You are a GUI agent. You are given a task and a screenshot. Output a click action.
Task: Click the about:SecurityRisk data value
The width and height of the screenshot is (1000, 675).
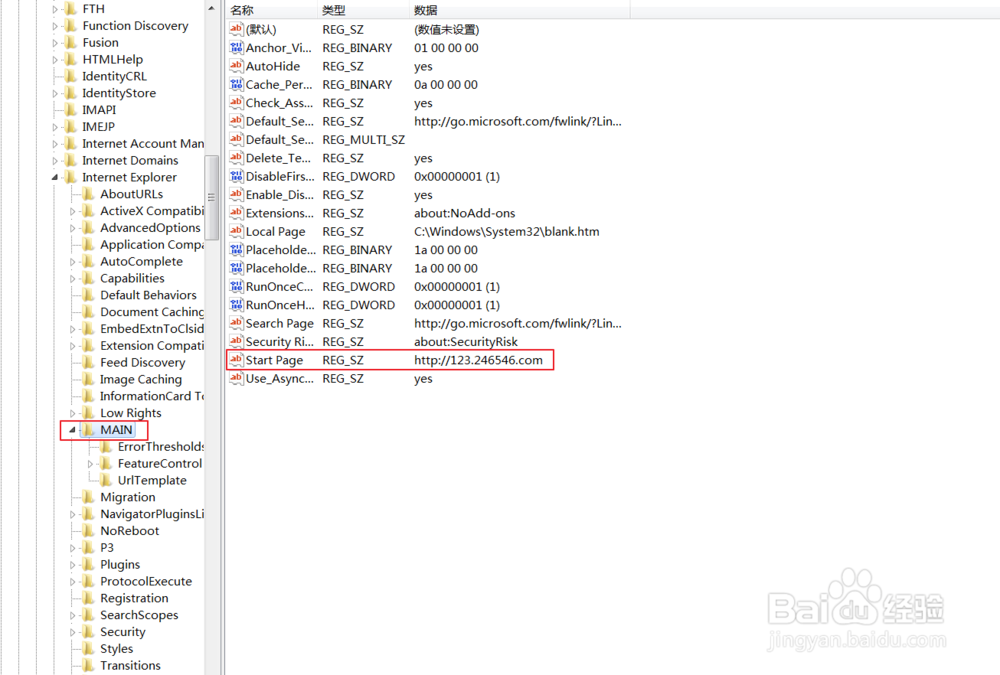466,342
